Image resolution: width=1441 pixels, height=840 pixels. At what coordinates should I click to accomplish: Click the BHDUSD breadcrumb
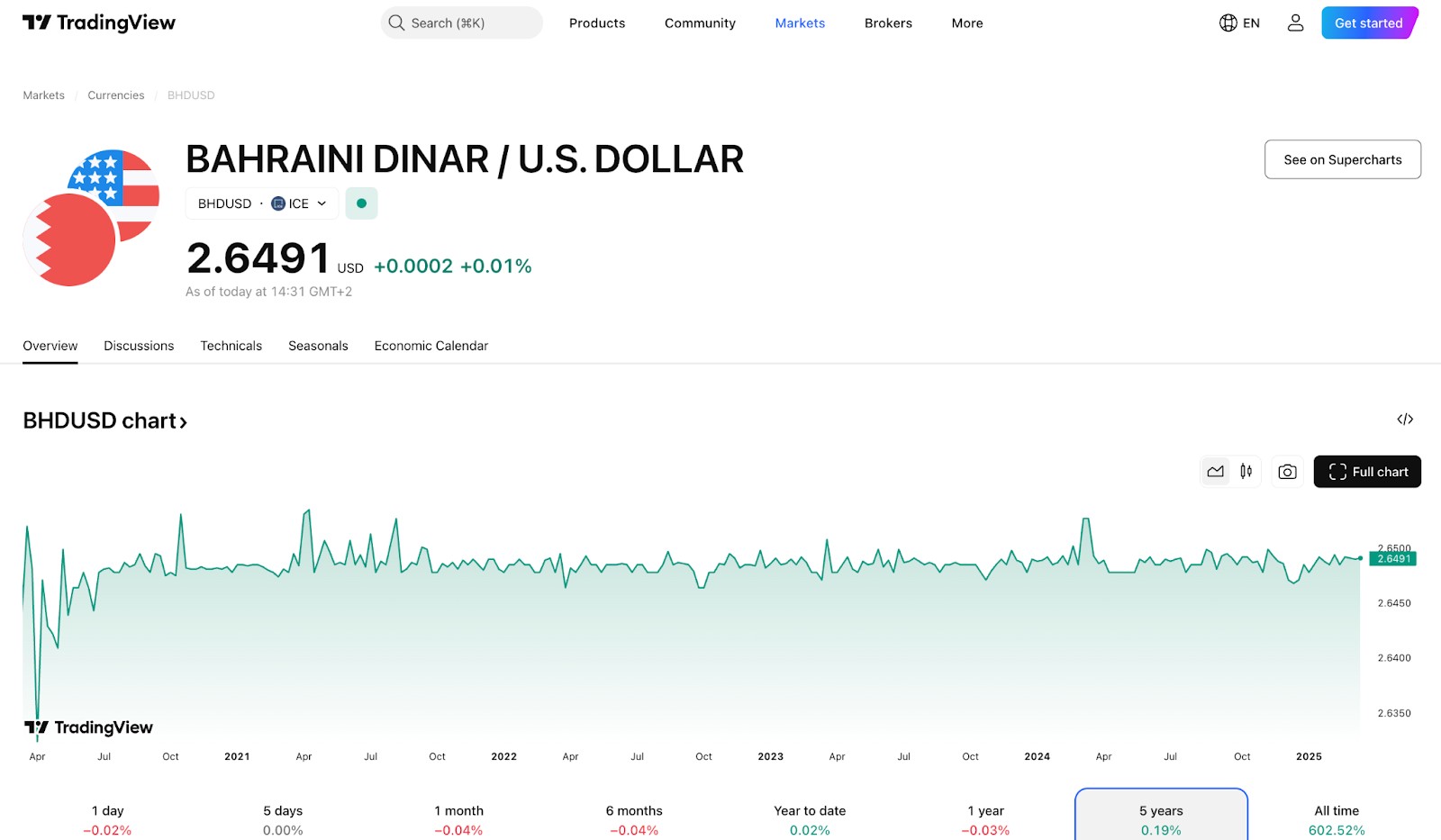point(191,95)
